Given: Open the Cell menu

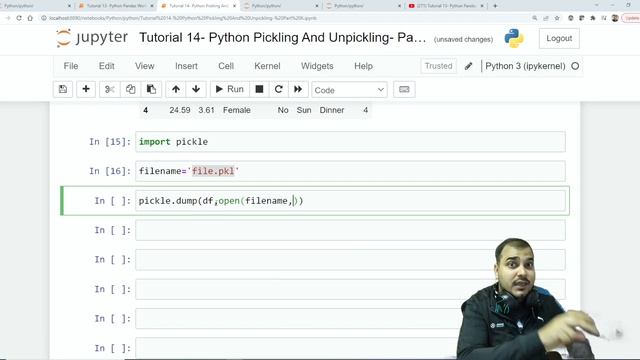Looking at the screenshot, I should pyautogui.click(x=226, y=66).
